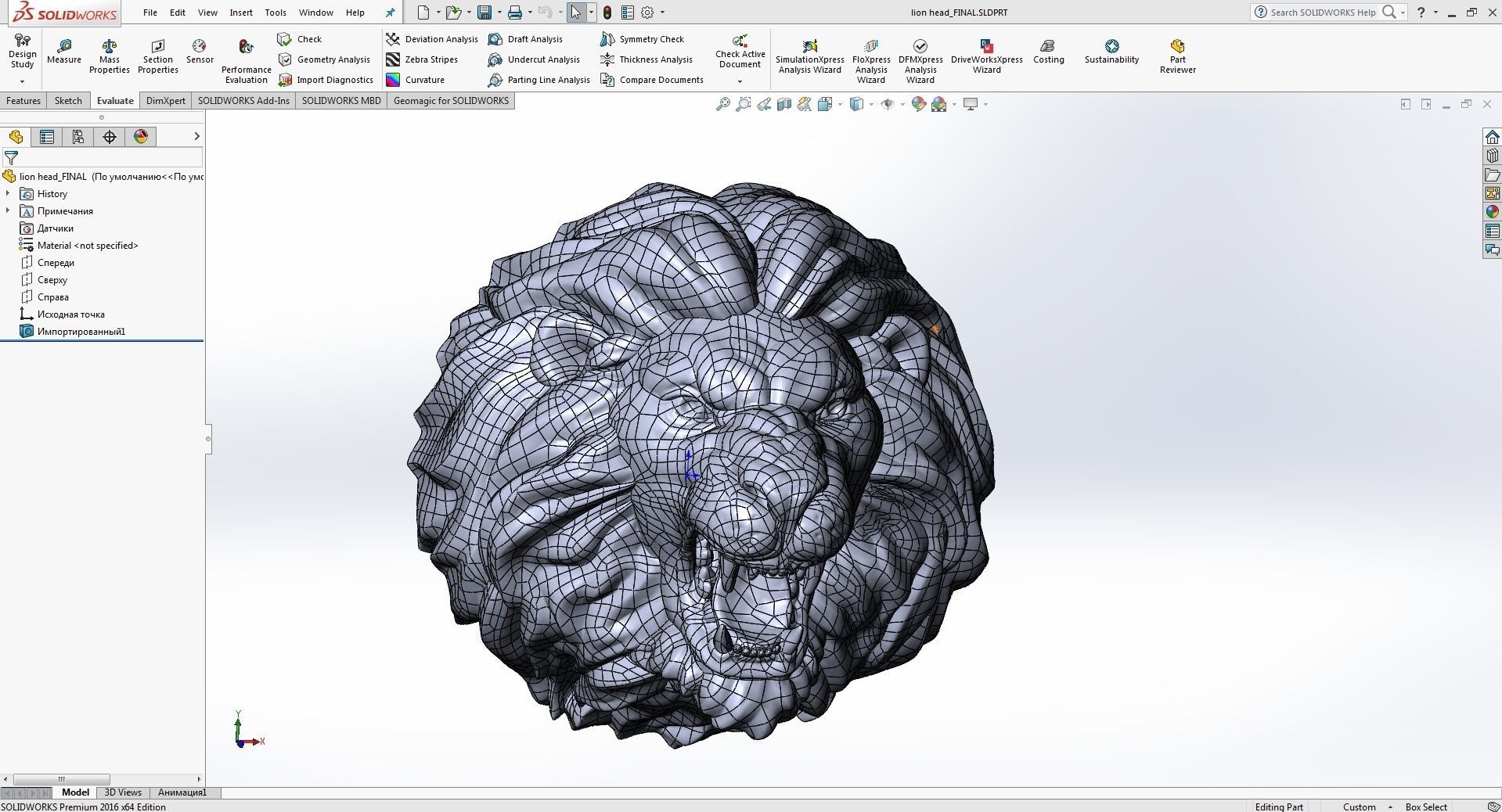Click Zoom to Area in view toolbar

(744, 104)
